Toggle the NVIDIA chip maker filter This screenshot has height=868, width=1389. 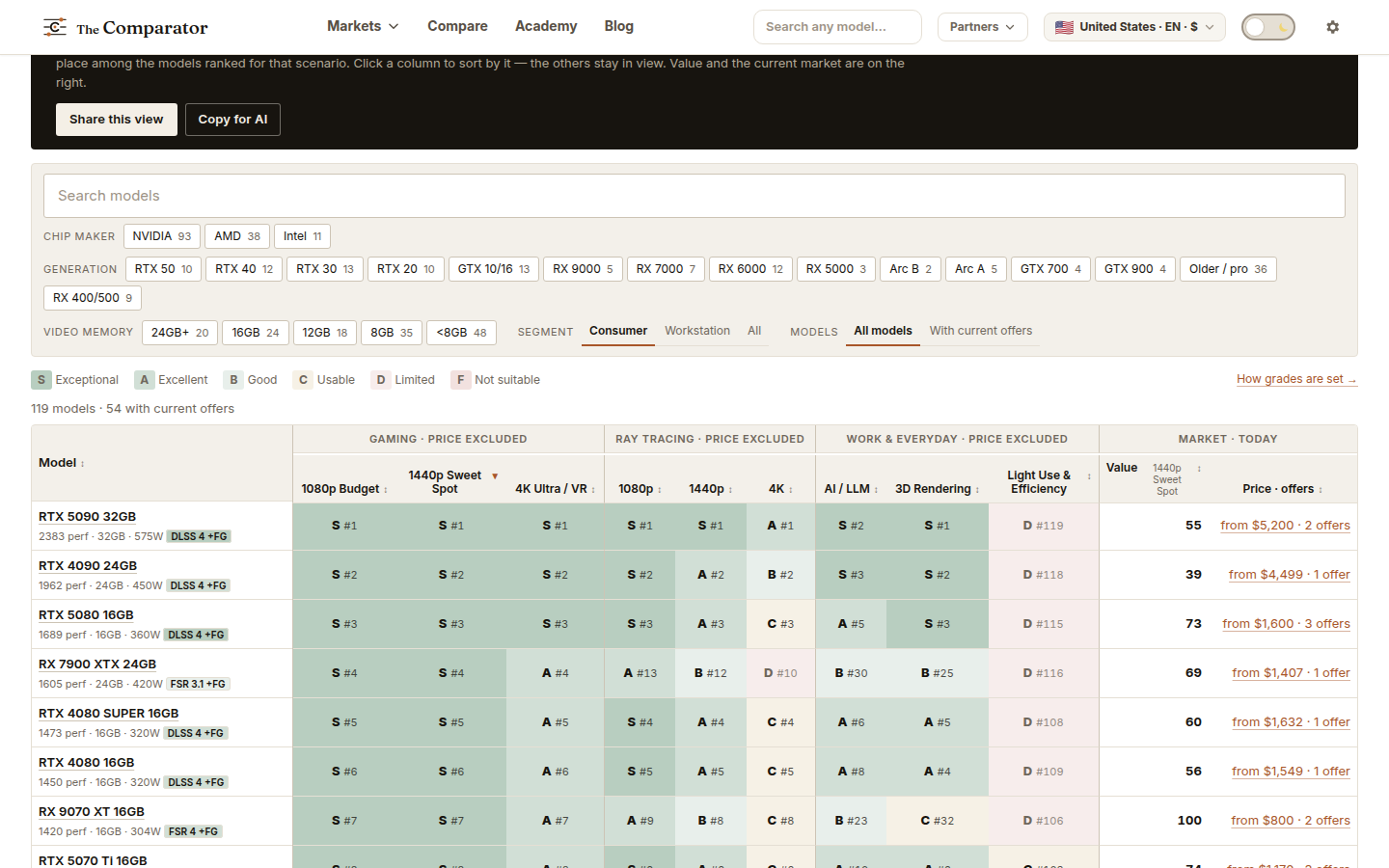162,236
